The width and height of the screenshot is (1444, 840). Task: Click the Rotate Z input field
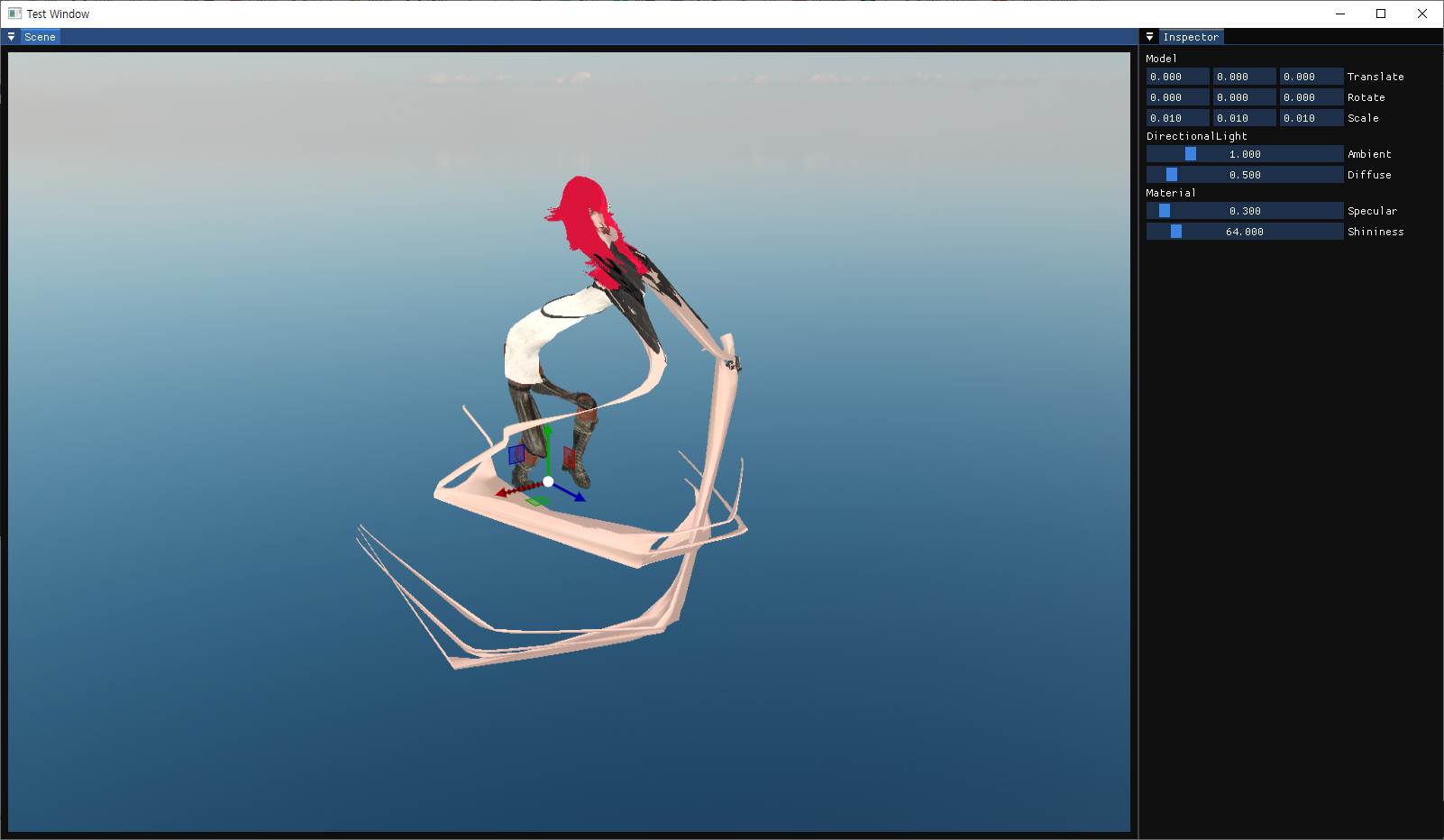click(x=1311, y=97)
